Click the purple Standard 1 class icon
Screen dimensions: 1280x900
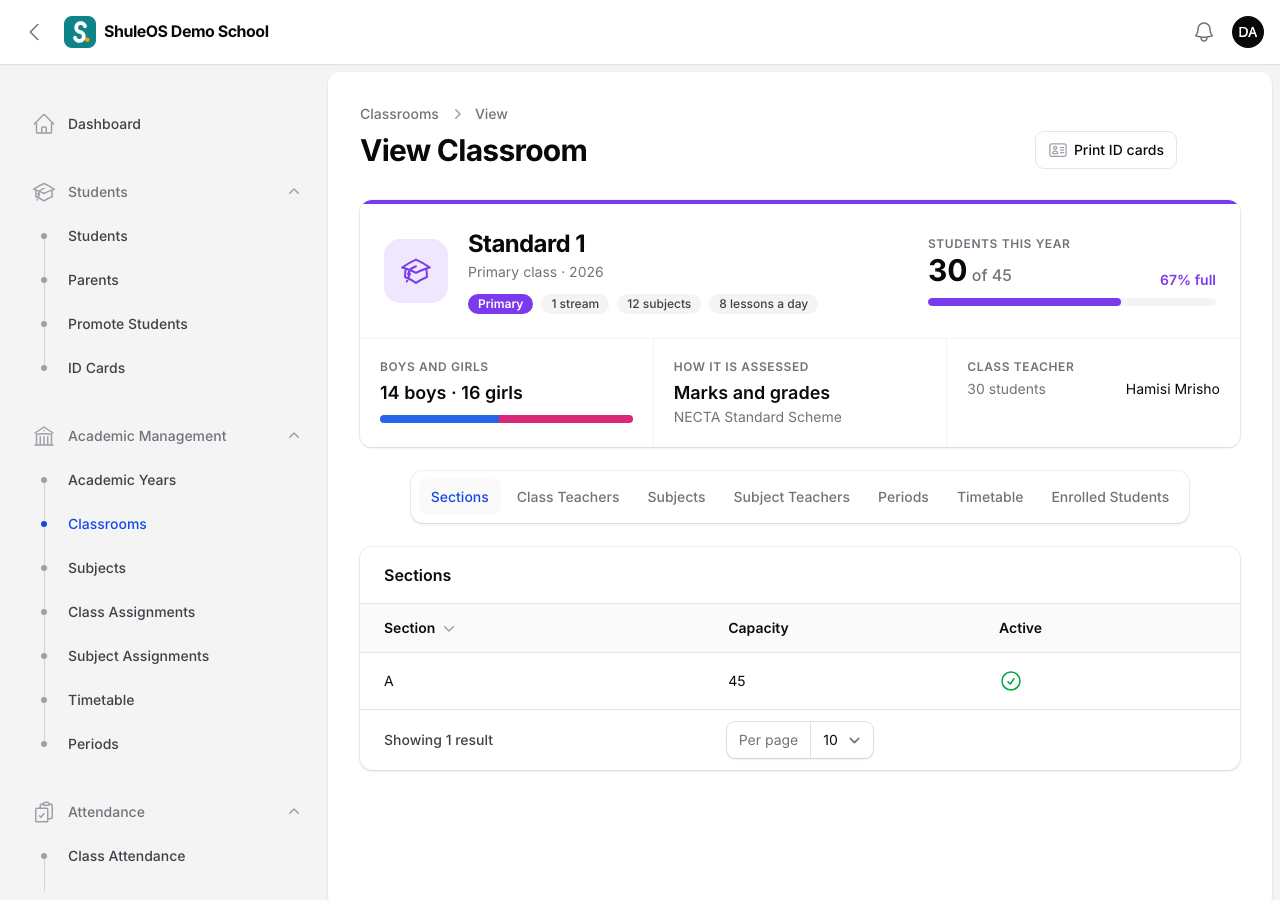(416, 271)
